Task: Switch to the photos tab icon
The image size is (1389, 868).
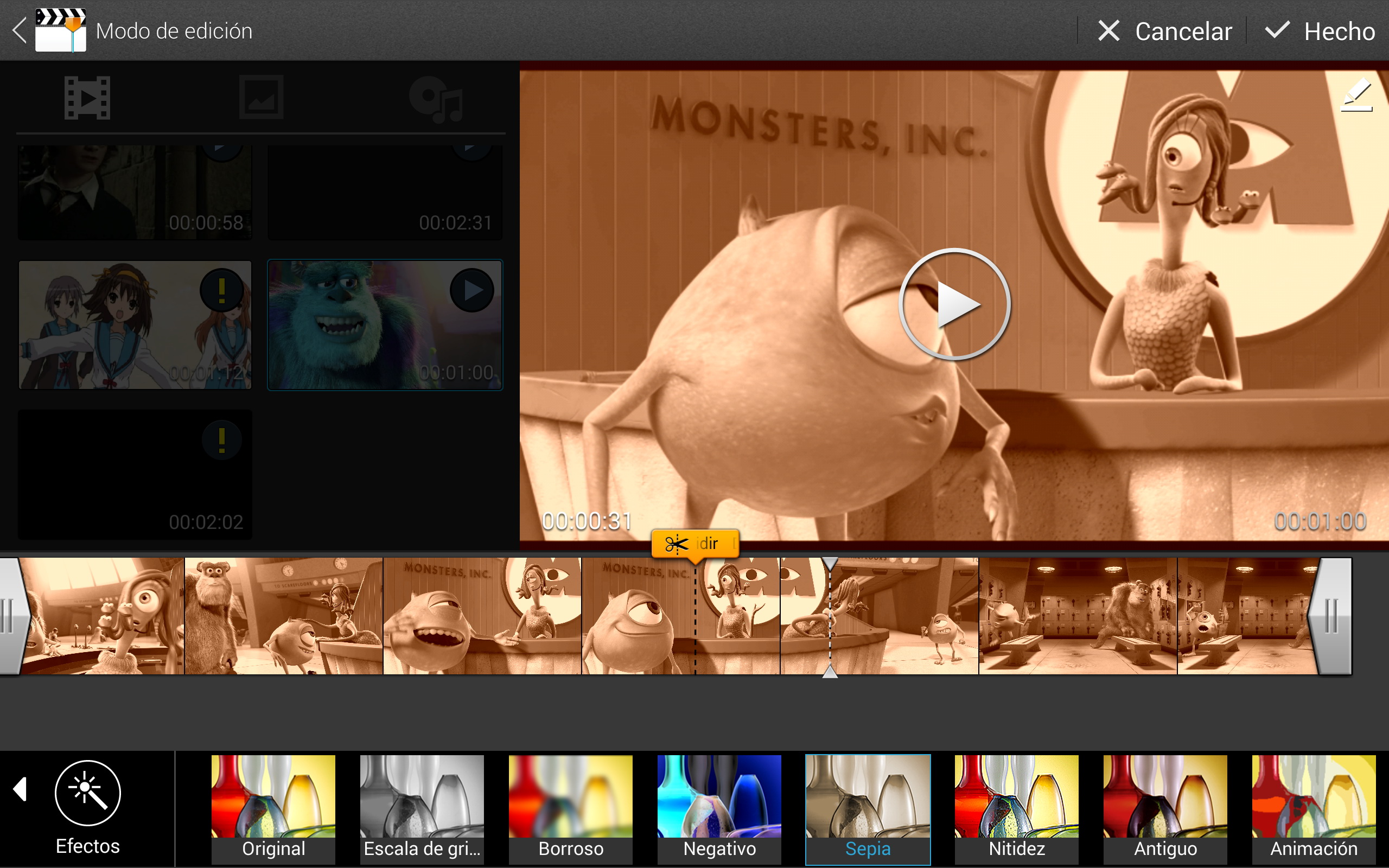Action: point(261,98)
